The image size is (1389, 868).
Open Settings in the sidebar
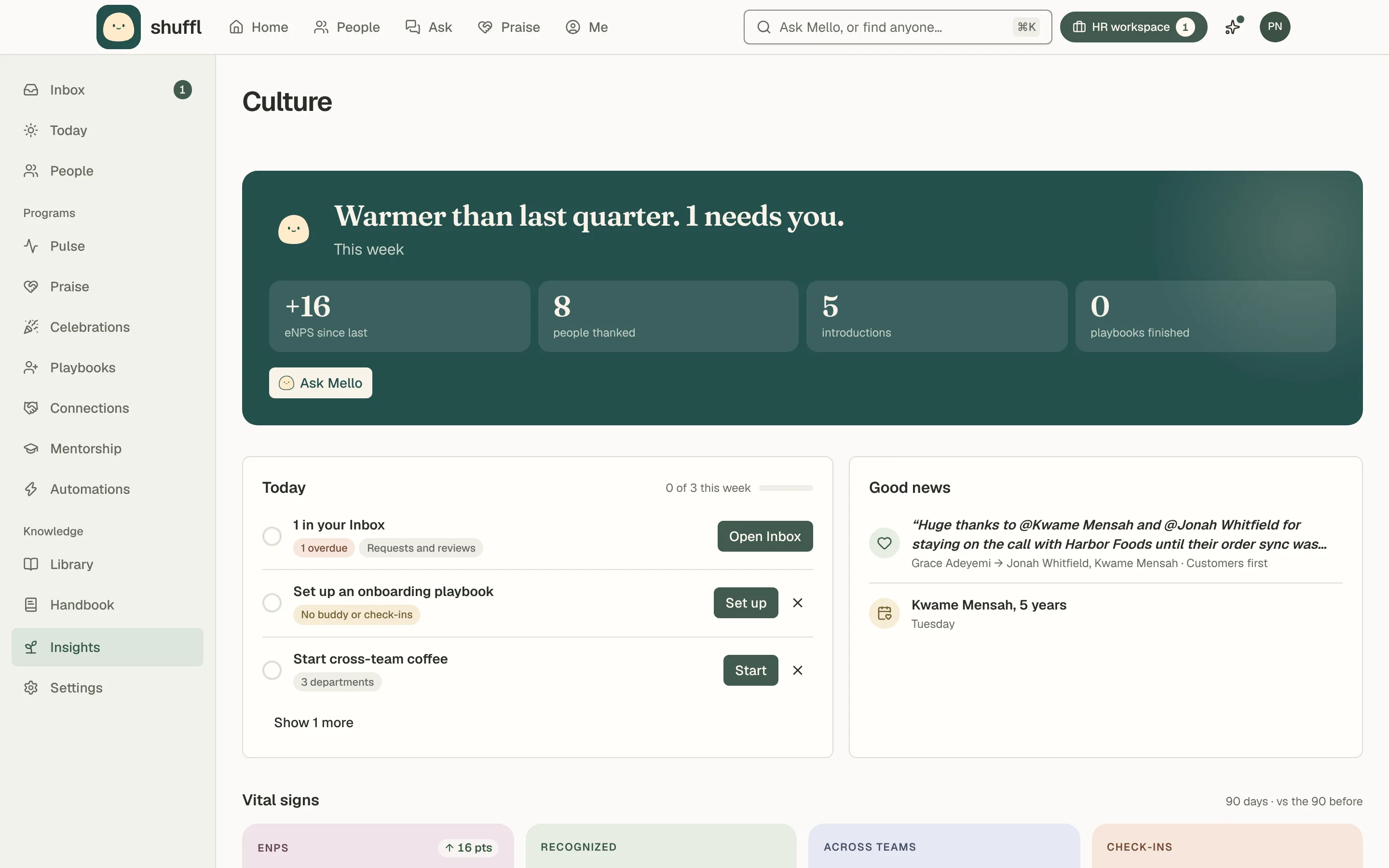coord(108,688)
